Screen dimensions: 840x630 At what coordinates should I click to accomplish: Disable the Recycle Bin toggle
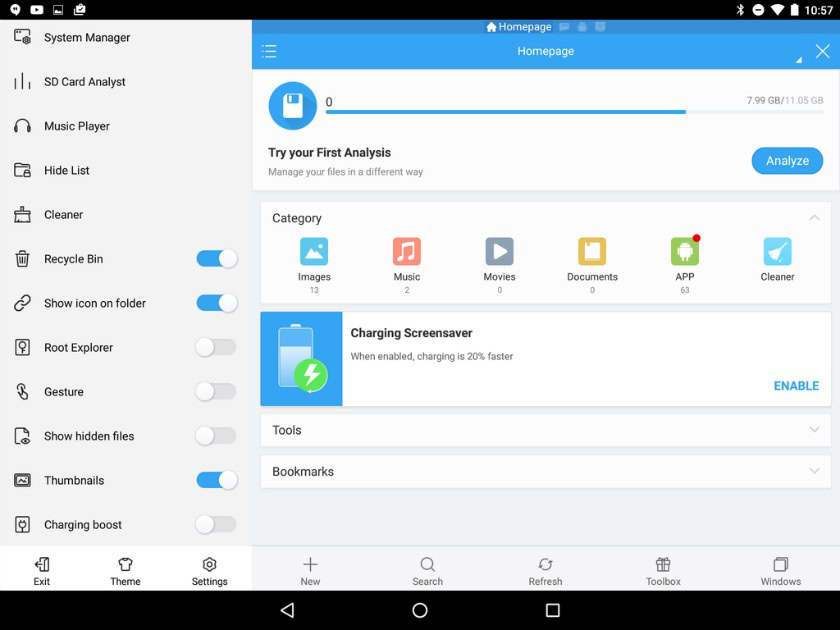216,259
